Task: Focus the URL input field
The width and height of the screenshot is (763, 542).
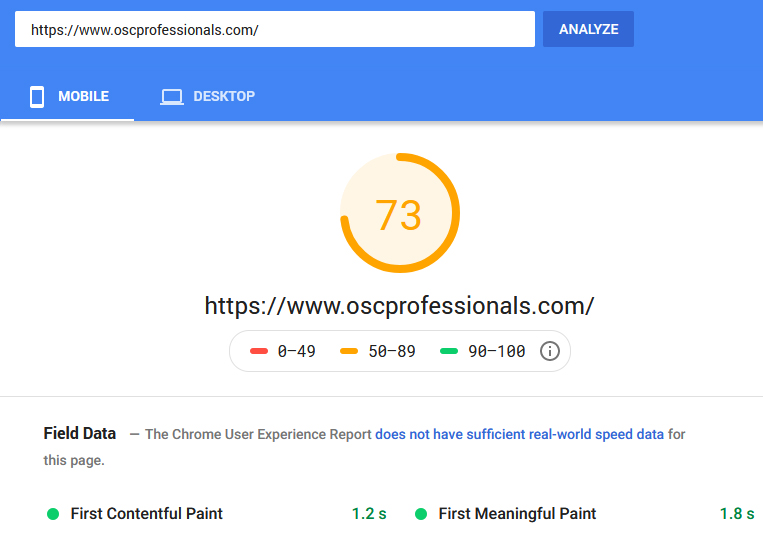Action: click(x=275, y=29)
